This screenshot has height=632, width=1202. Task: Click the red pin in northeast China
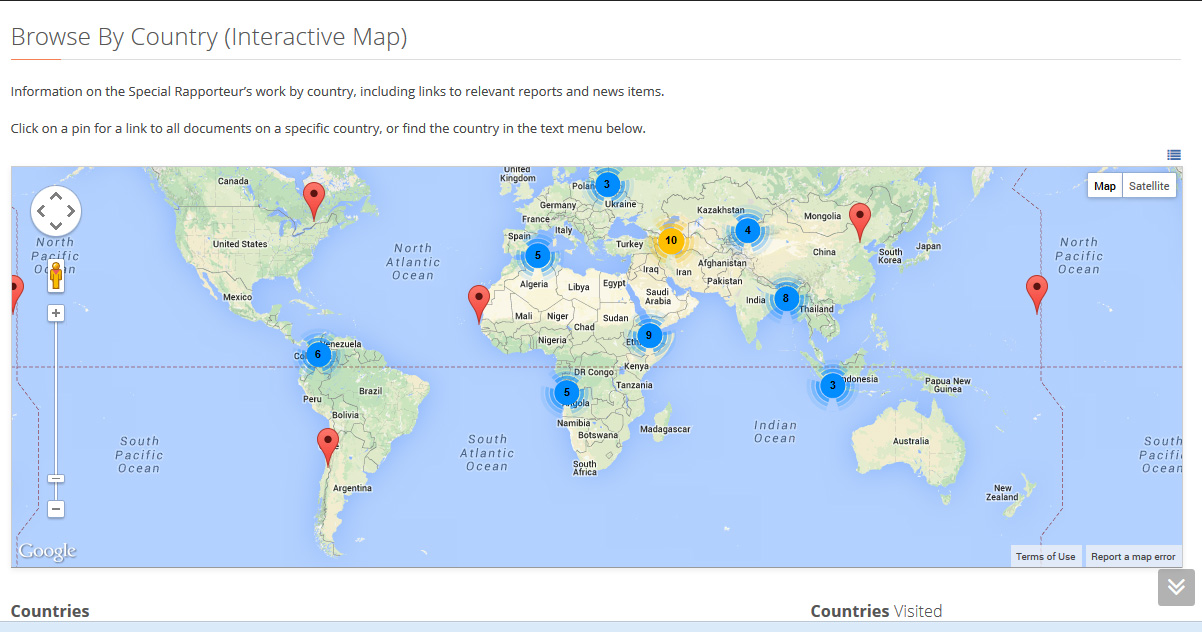(860, 222)
